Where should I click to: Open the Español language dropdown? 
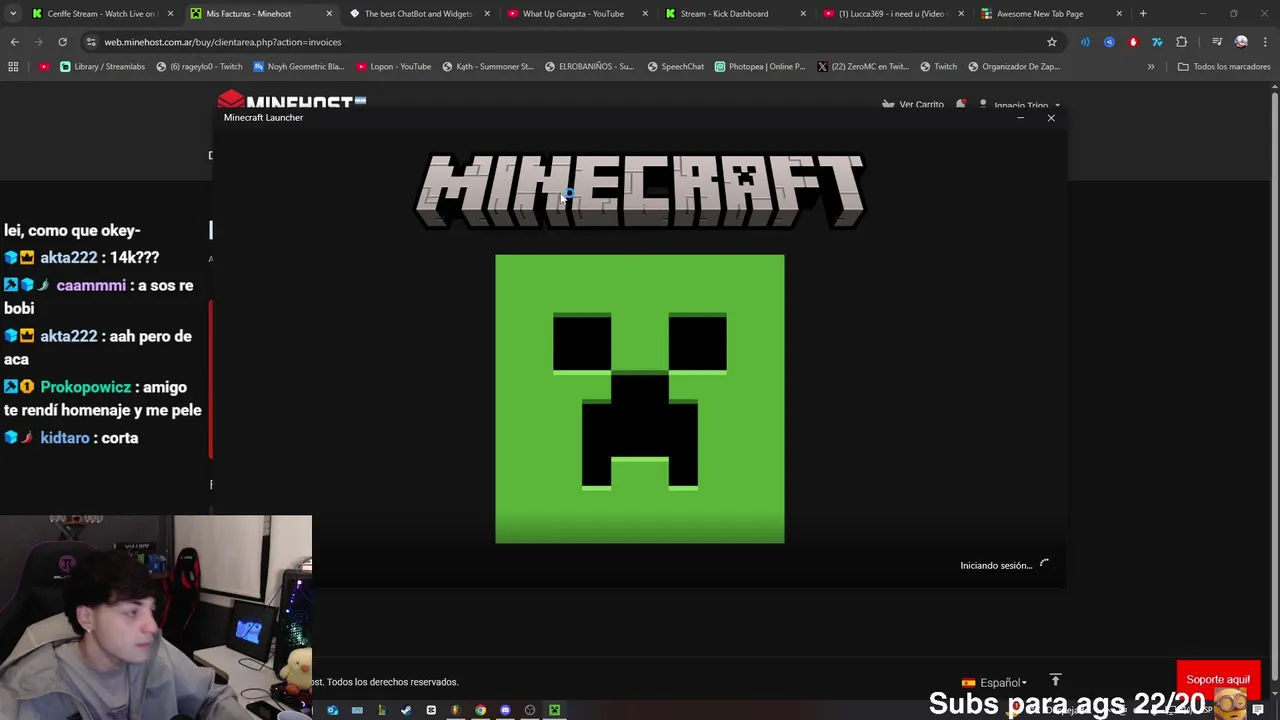[994, 683]
